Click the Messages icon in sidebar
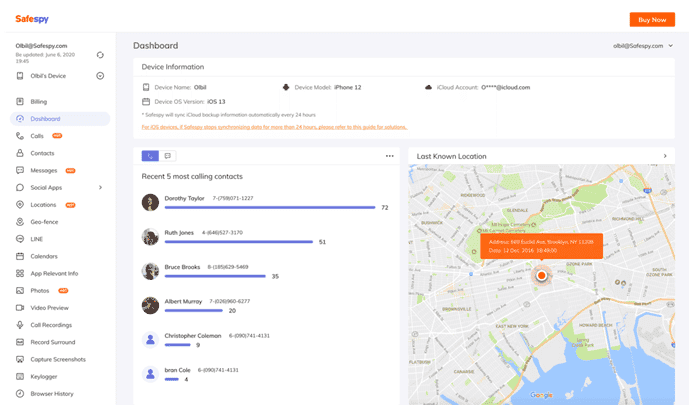 [x=20, y=170]
